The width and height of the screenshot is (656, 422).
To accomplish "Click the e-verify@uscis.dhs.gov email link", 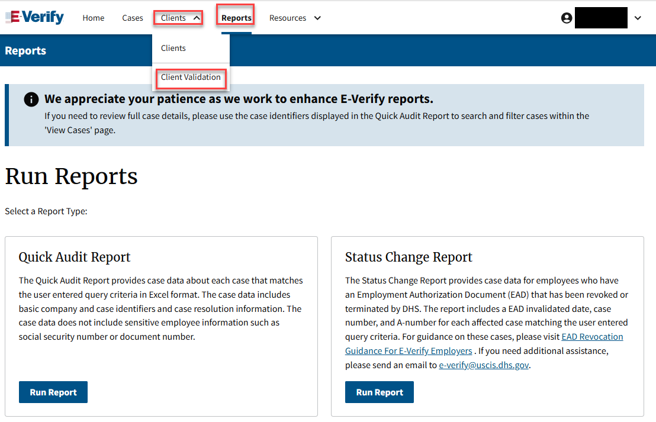I will (484, 365).
